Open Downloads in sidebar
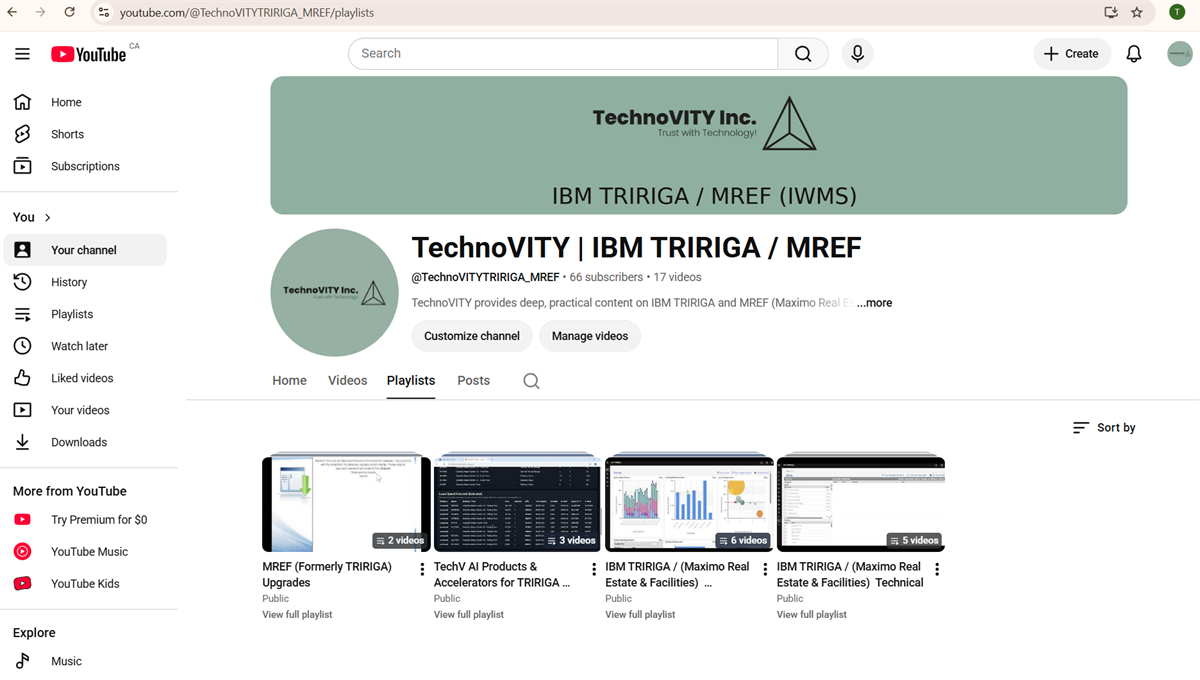The width and height of the screenshot is (1200, 680). [x=85, y=442]
